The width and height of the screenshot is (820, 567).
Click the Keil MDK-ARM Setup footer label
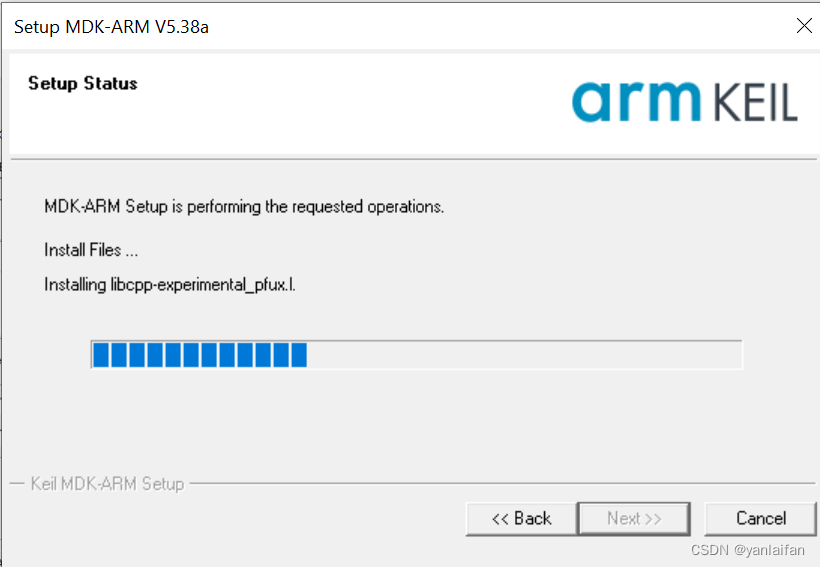107,484
